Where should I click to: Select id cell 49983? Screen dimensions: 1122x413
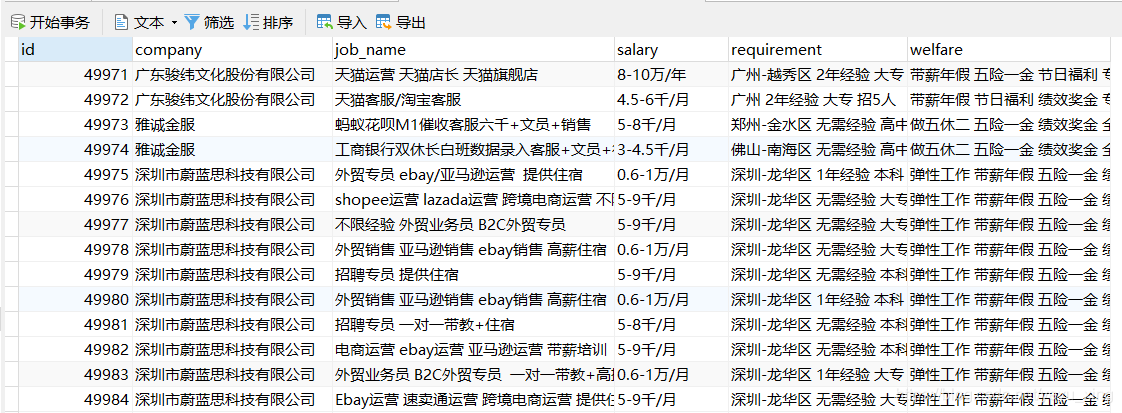(75, 375)
